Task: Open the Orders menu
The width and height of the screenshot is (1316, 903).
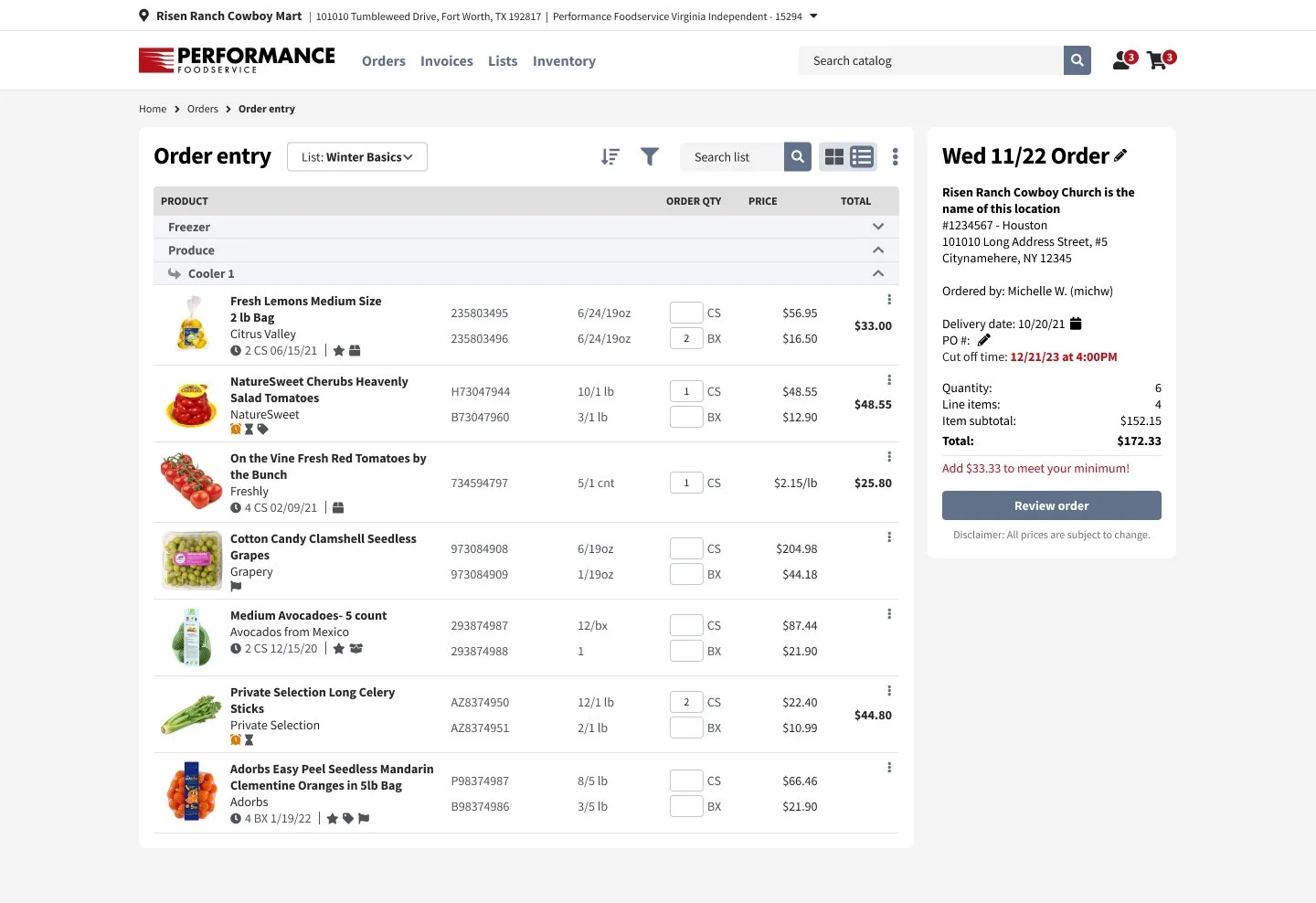Action: [384, 61]
